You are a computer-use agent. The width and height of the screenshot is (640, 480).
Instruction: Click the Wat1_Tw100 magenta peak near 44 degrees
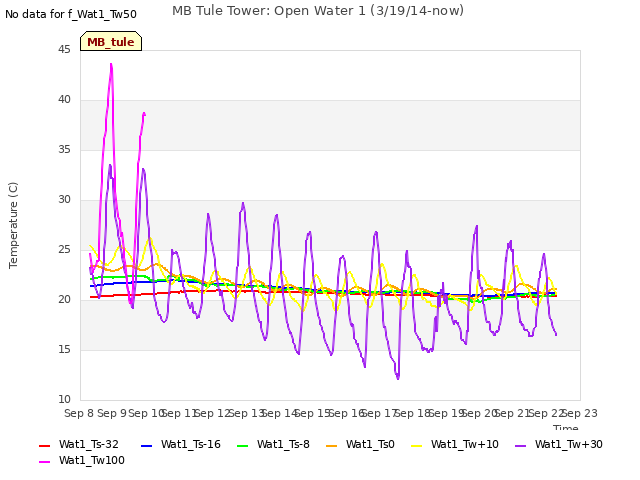pos(111,64)
